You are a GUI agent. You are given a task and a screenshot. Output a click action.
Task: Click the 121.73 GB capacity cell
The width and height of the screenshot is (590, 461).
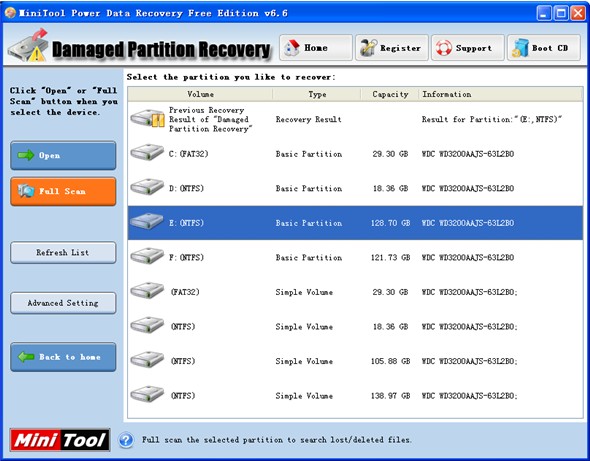[x=390, y=257]
